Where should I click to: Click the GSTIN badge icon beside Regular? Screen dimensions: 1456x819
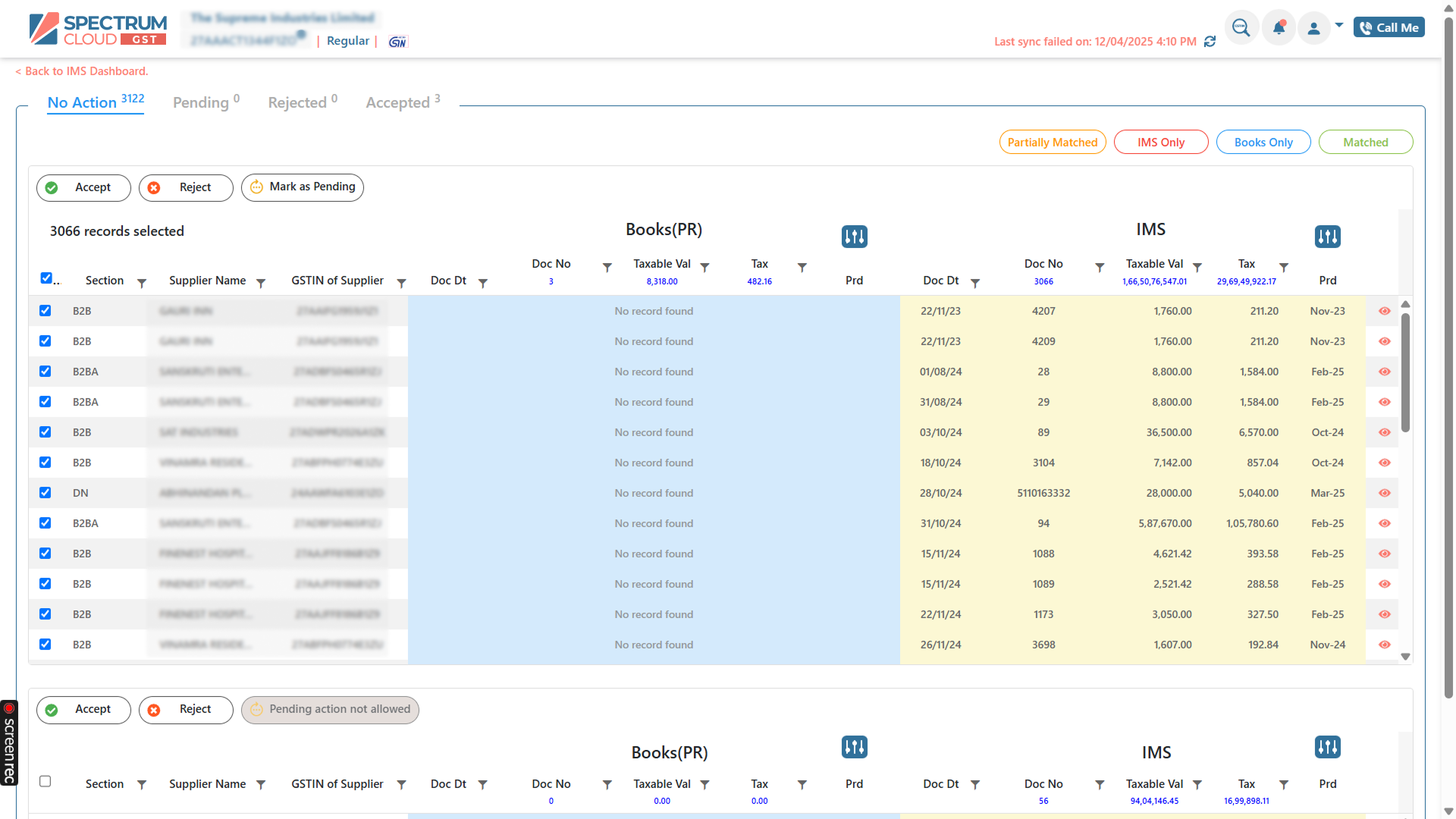(397, 42)
